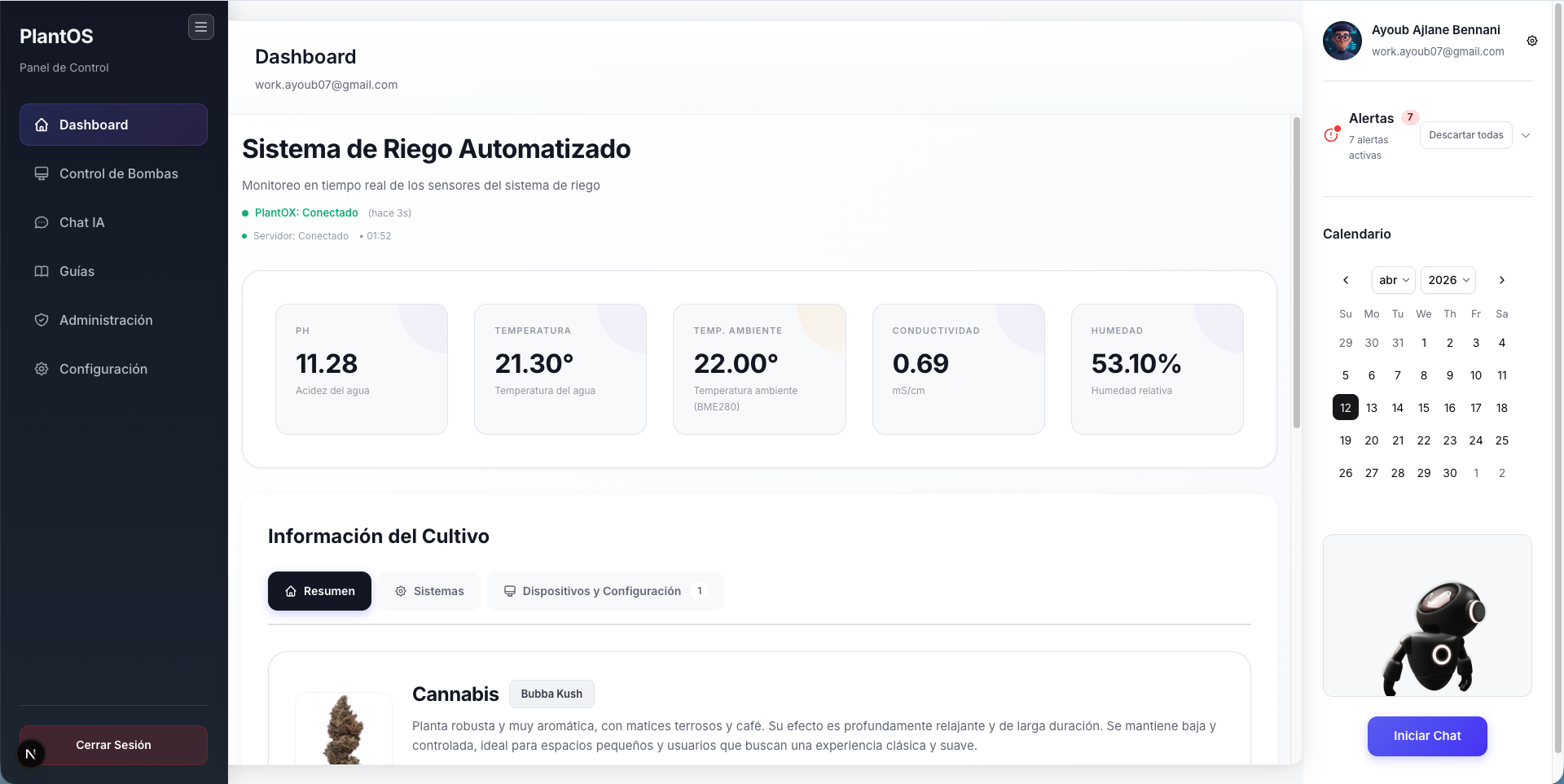Open the user settings gear icon
The width and height of the screenshot is (1564, 784).
click(1531, 41)
